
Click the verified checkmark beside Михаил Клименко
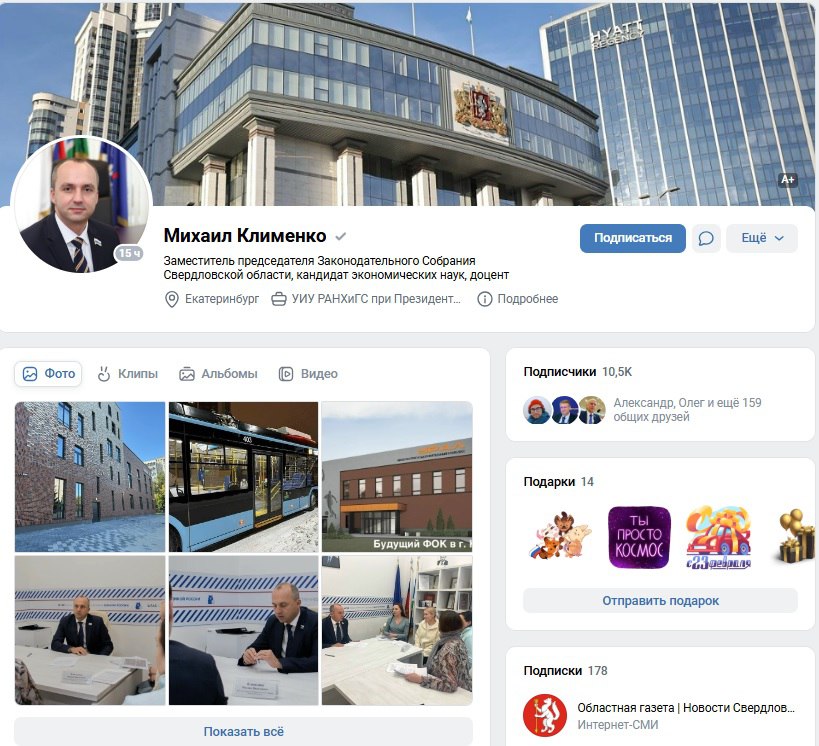point(341,237)
